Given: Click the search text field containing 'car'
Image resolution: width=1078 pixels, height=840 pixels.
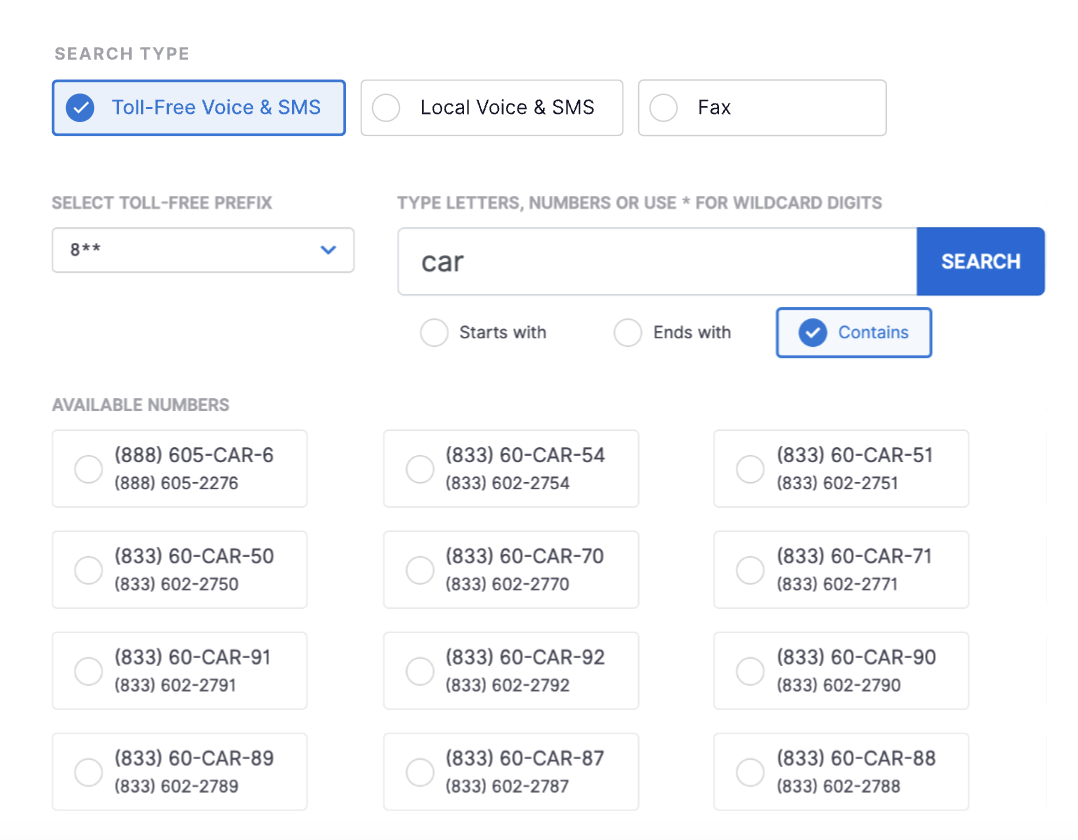Looking at the screenshot, I should [656, 262].
